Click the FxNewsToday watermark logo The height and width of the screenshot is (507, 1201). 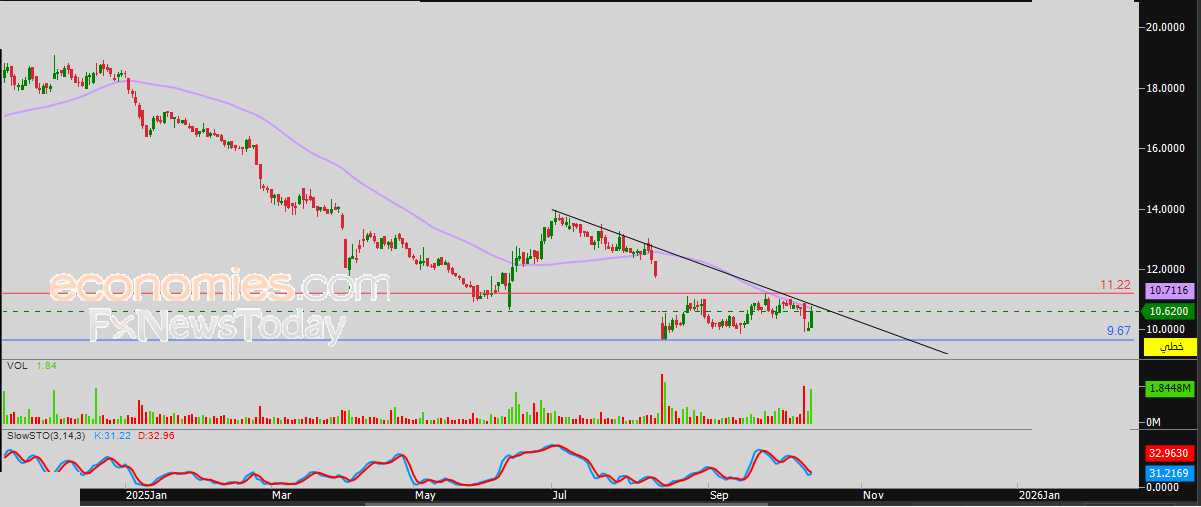[x=217, y=326]
